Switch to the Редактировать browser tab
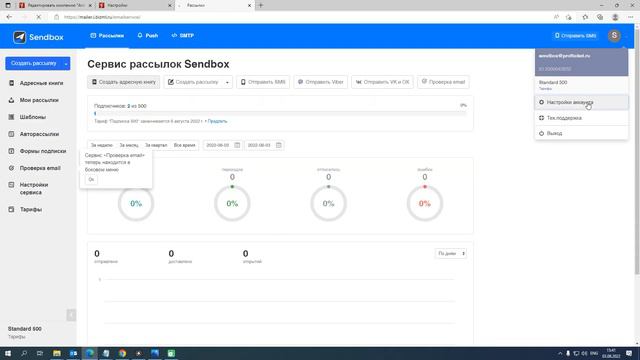 pyautogui.click(x=56, y=5)
